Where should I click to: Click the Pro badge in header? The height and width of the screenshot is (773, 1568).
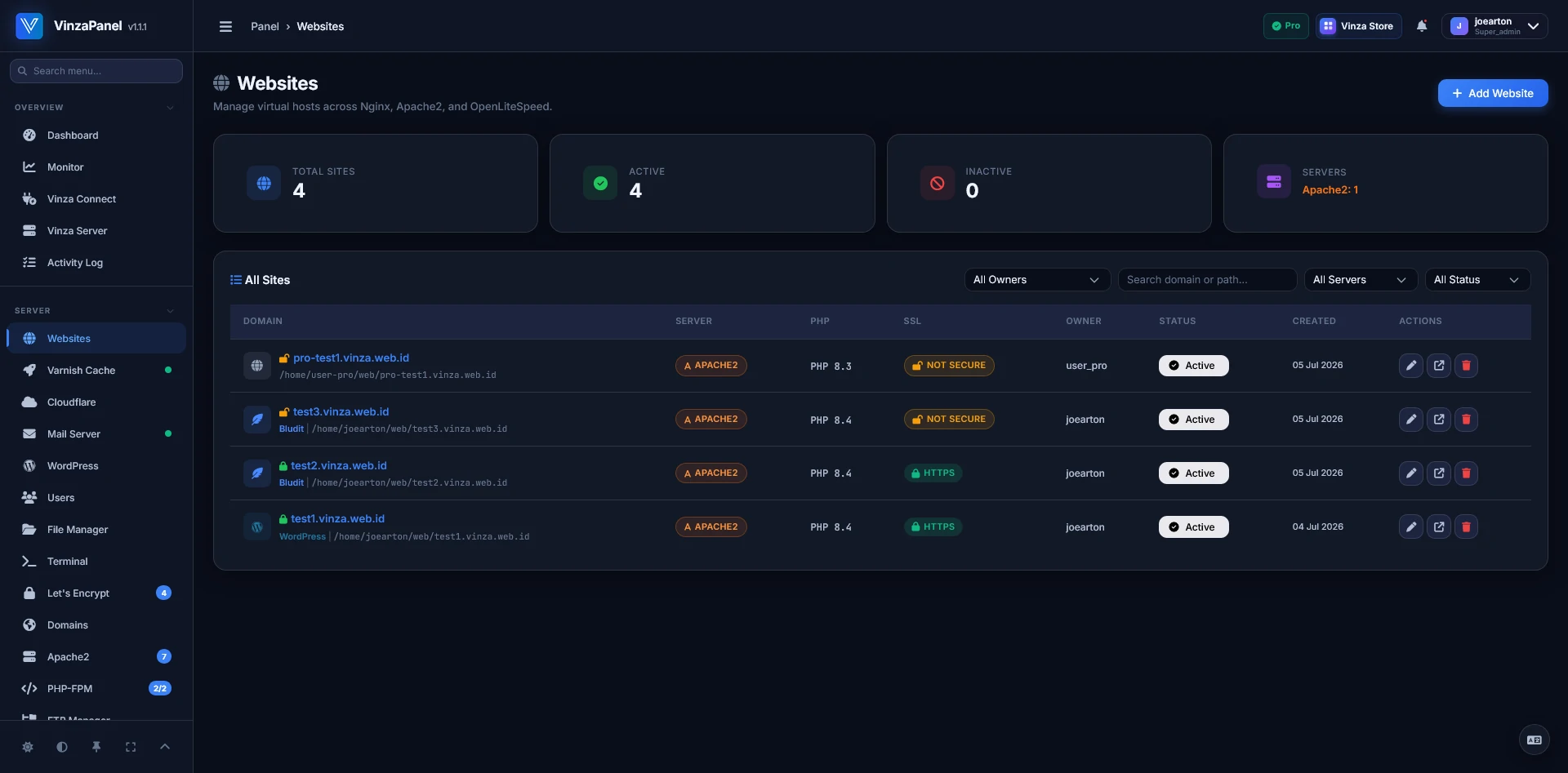1285,26
